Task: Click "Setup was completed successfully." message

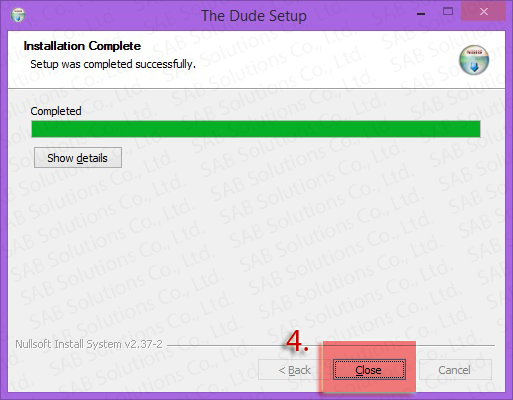Action: [113, 64]
